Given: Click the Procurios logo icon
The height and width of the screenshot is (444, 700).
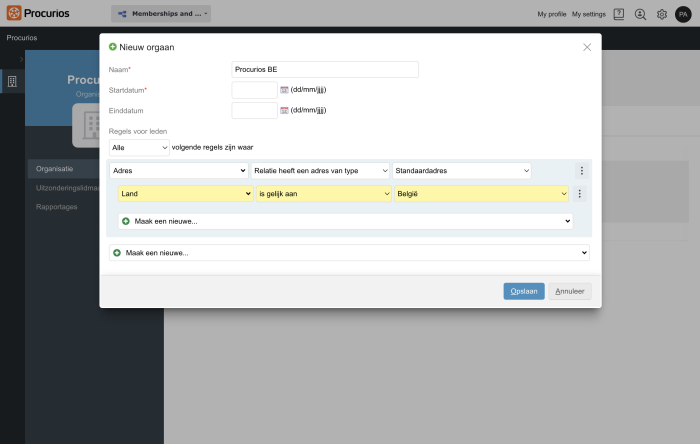Looking at the screenshot, I should (x=14, y=13).
